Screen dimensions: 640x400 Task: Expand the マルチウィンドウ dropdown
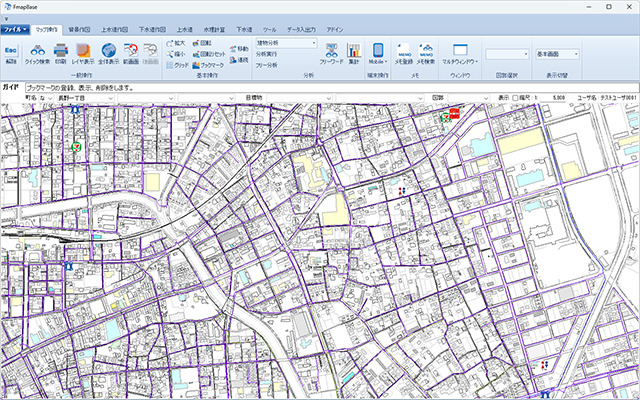click(x=461, y=53)
